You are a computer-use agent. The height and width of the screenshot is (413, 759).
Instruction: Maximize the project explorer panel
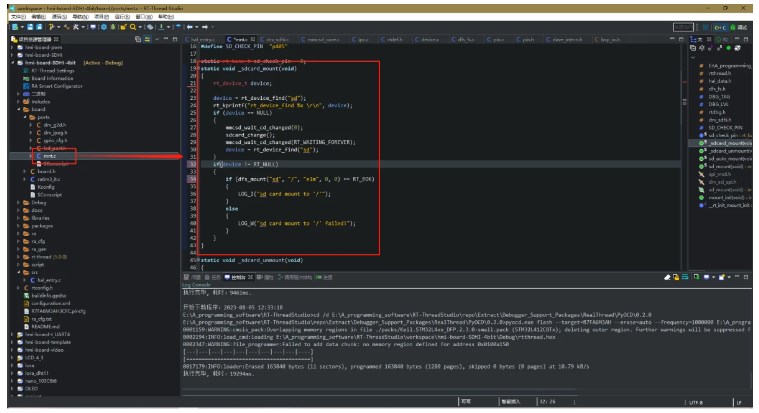175,39
